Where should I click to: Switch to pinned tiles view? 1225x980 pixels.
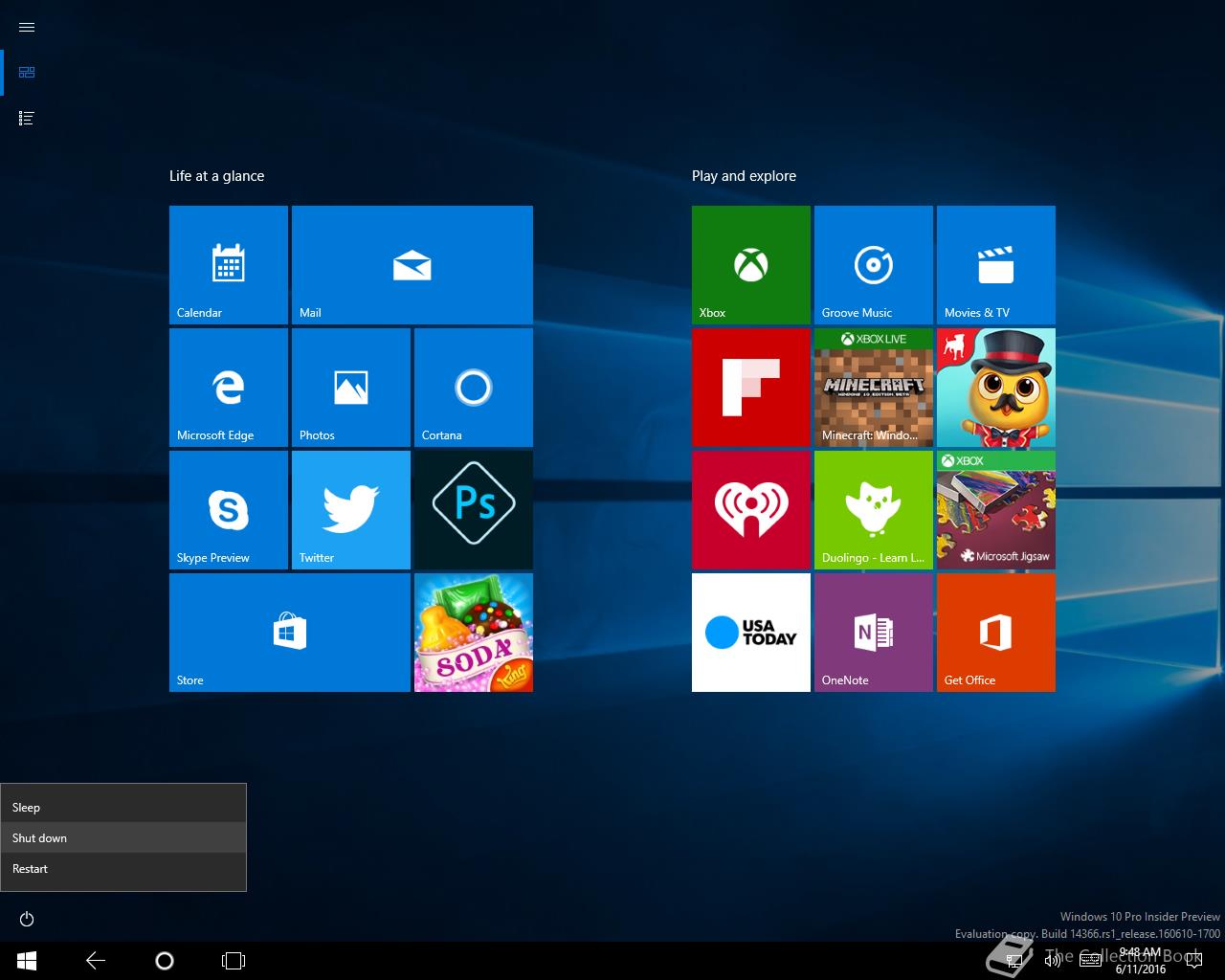(27, 72)
